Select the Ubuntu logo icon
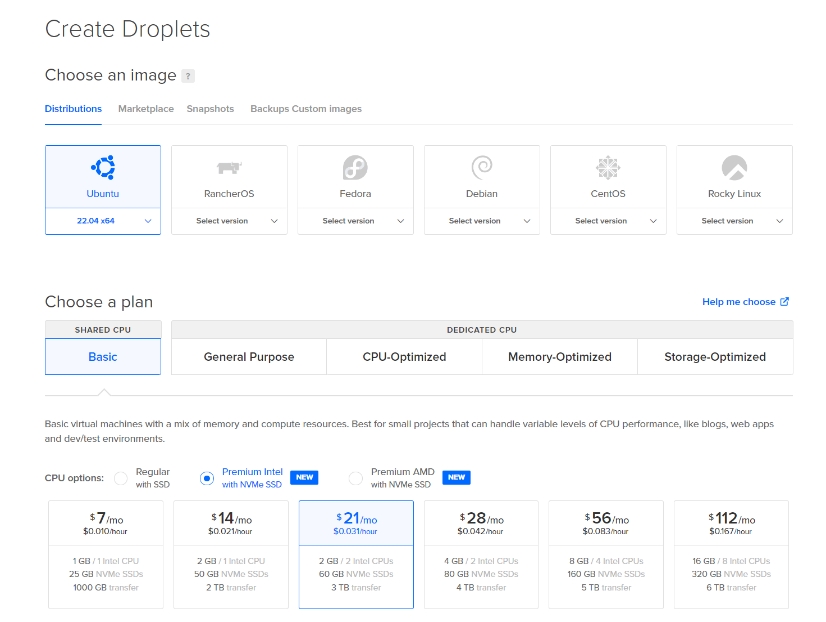 tap(103, 167)
